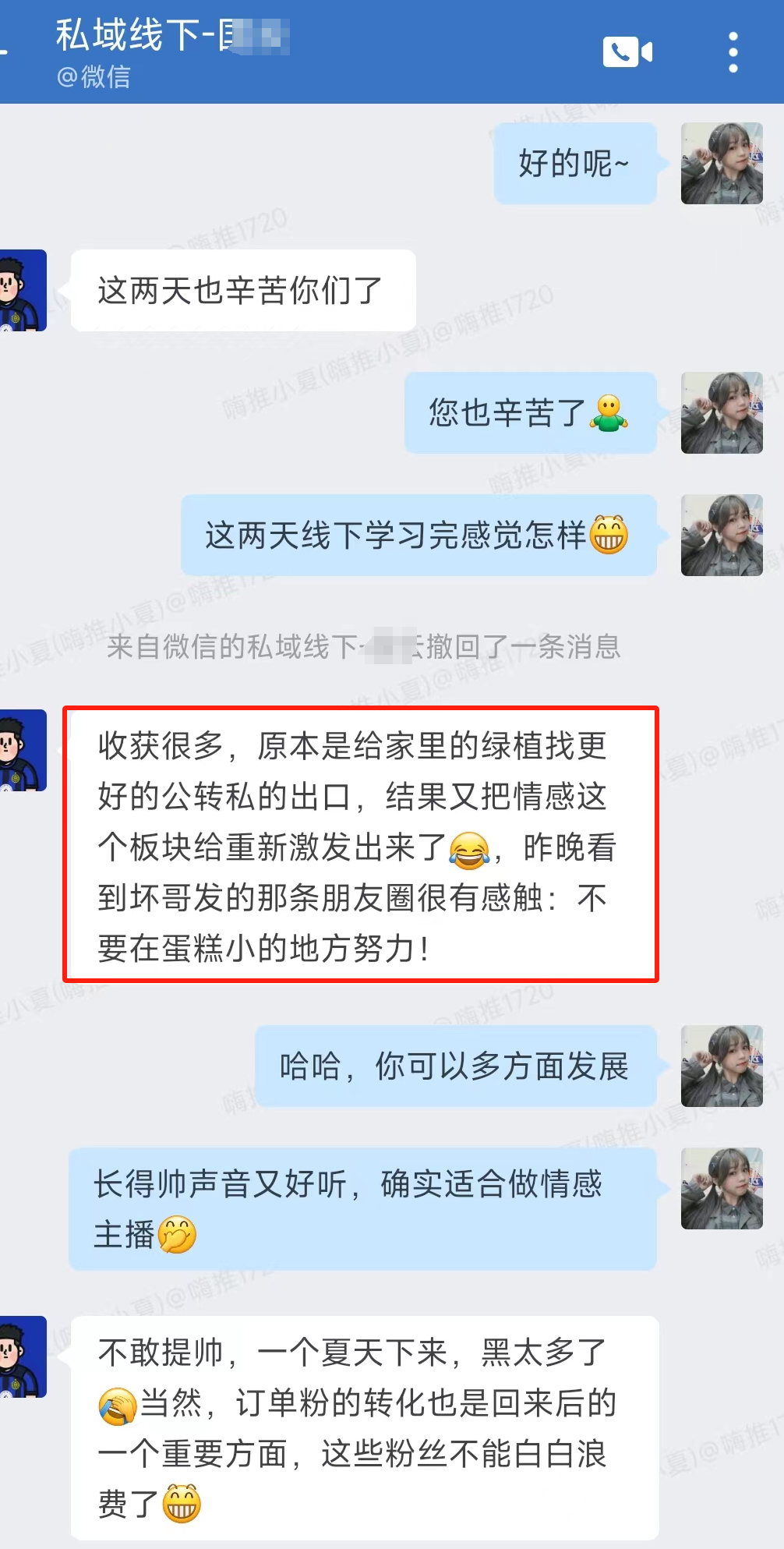Open contact avatar beside 不敢提帅 message
This screenshot has width=784, height=1549.
pyautogui.click(x=23, y=1356)
